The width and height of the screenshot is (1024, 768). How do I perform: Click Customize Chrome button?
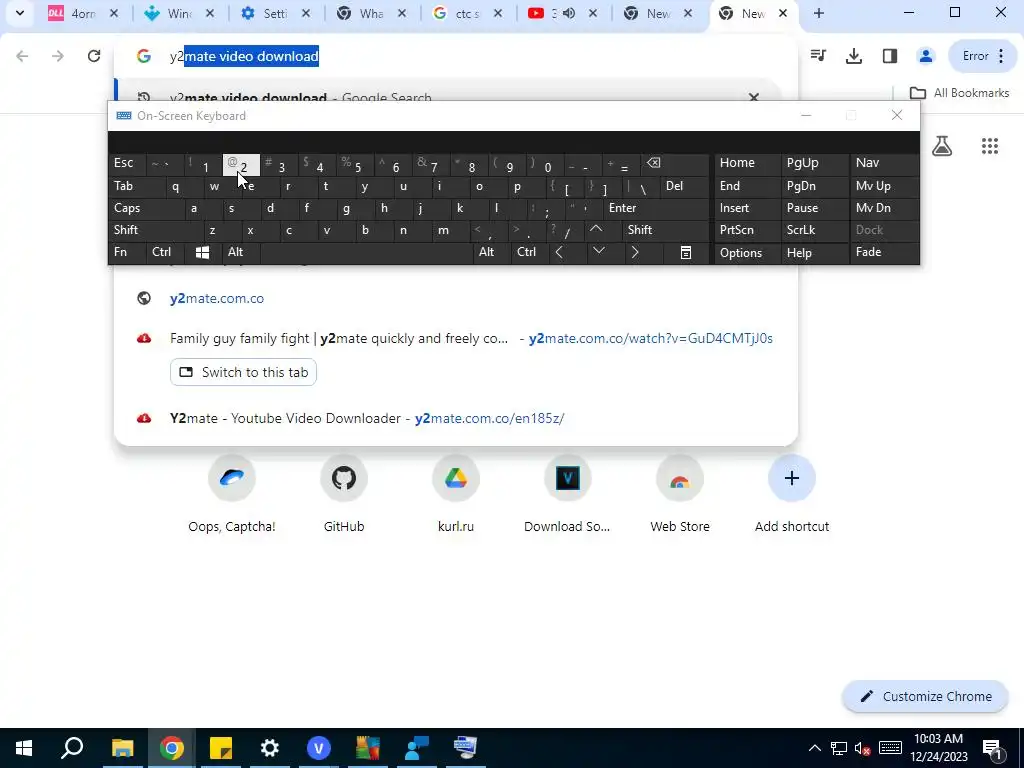(x=925, y=696)
